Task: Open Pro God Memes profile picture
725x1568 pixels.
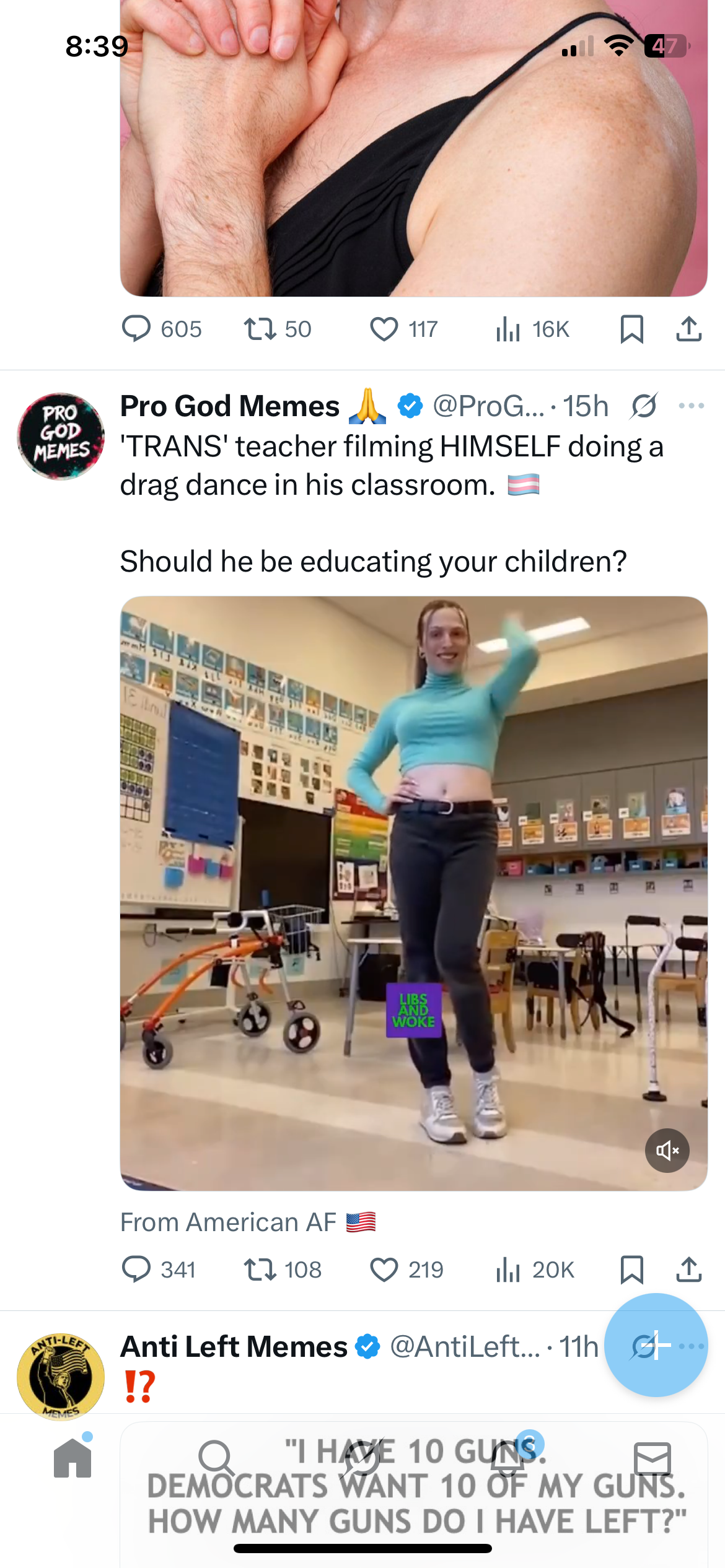Action: tap(61, 437)
